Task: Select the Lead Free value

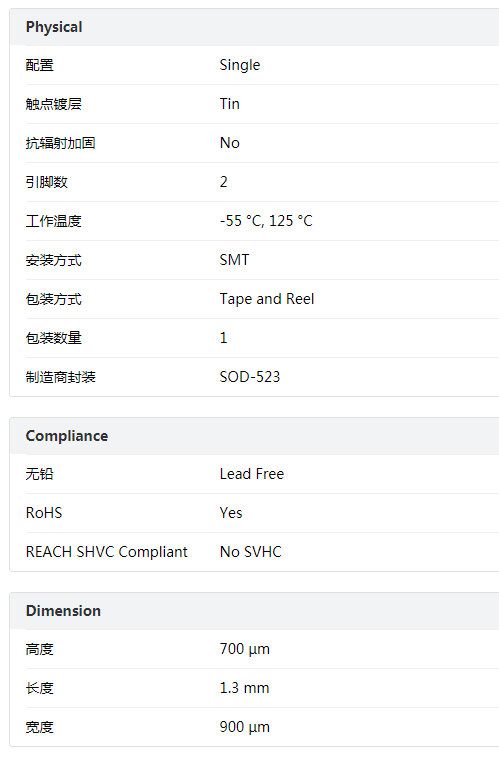Action: (x=252, y=474)
